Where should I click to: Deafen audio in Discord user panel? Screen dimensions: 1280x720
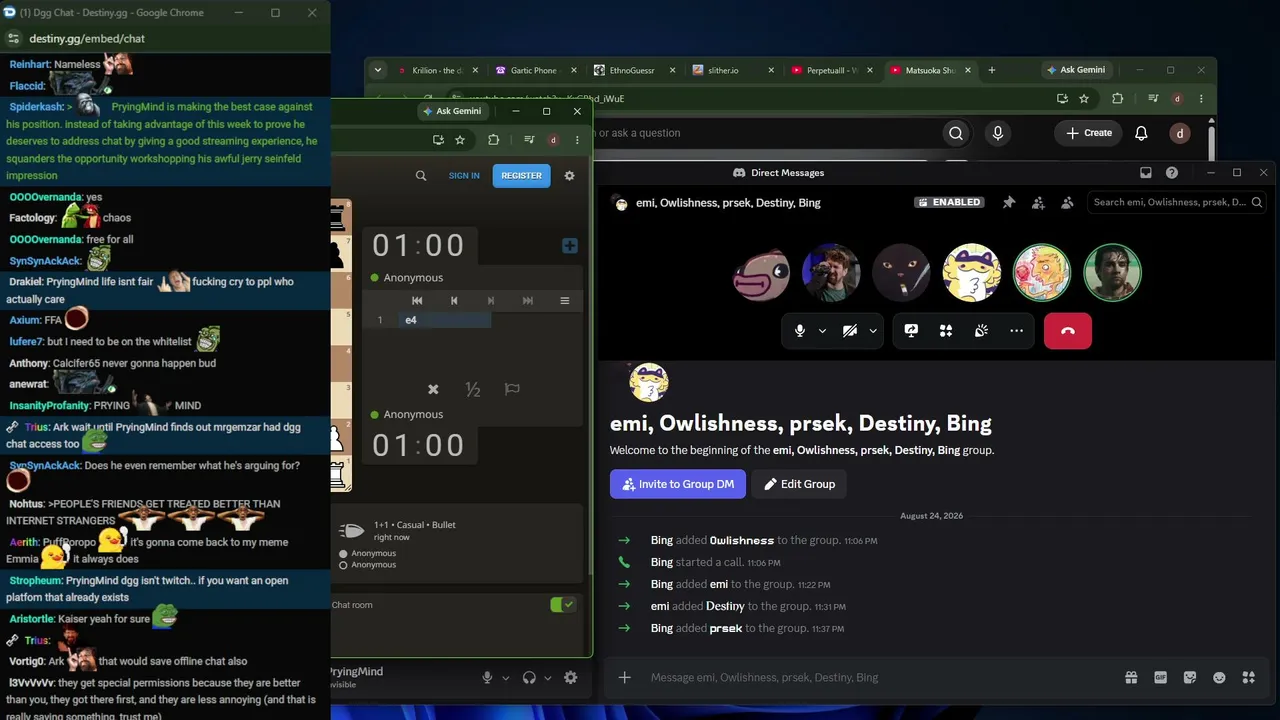(x=529, y=678)
